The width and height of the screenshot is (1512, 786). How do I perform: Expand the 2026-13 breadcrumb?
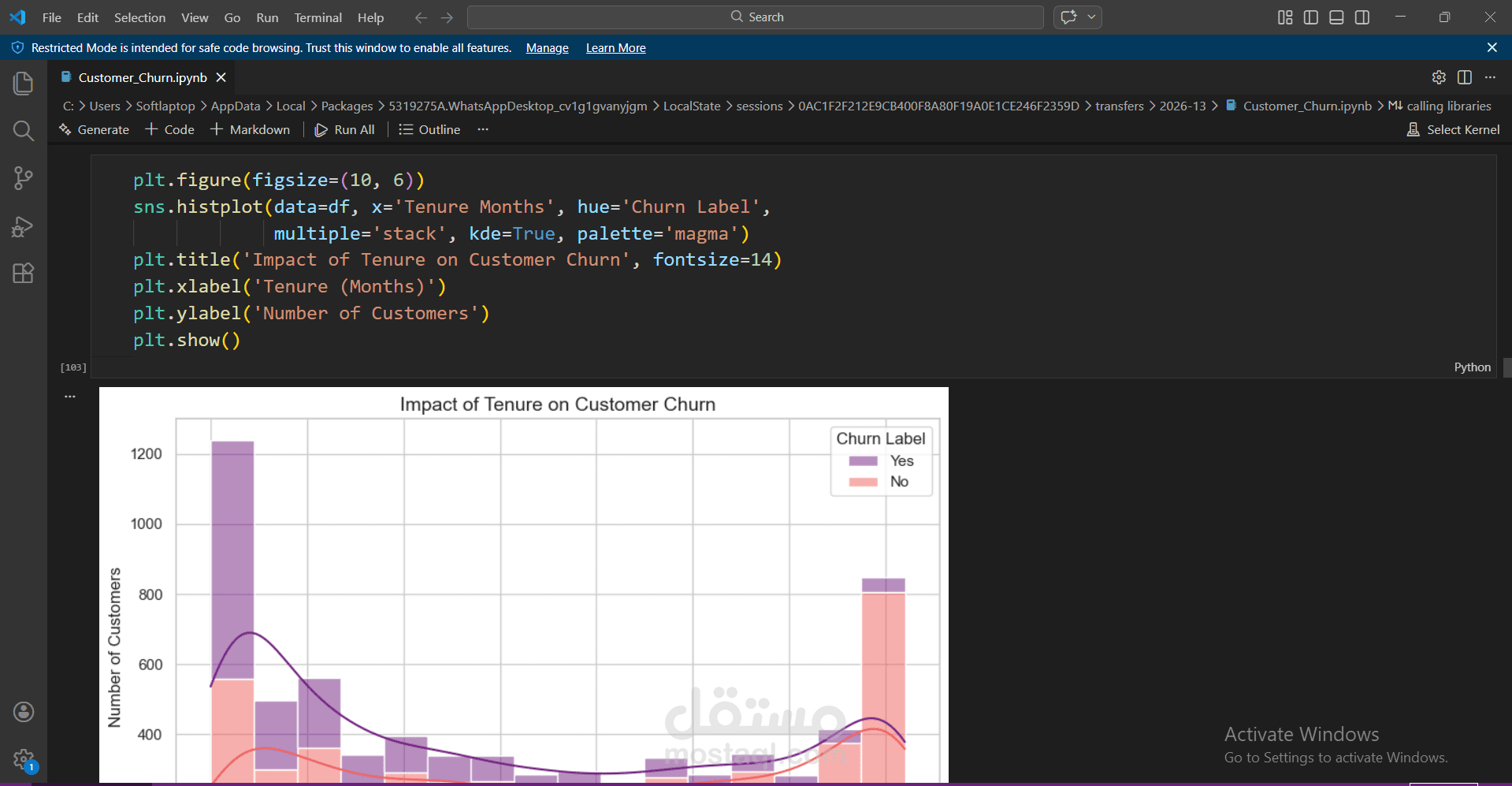[x=1183, y=106]
